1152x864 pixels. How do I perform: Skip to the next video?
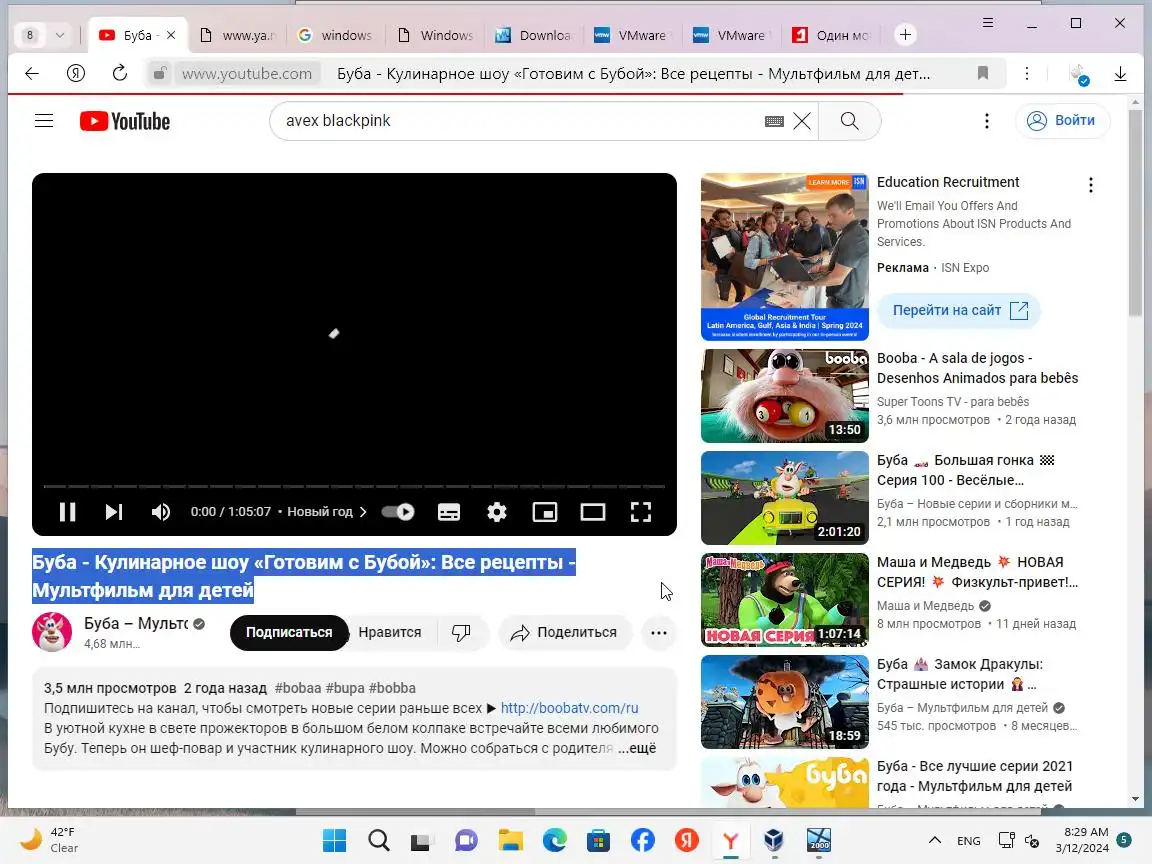114,511
